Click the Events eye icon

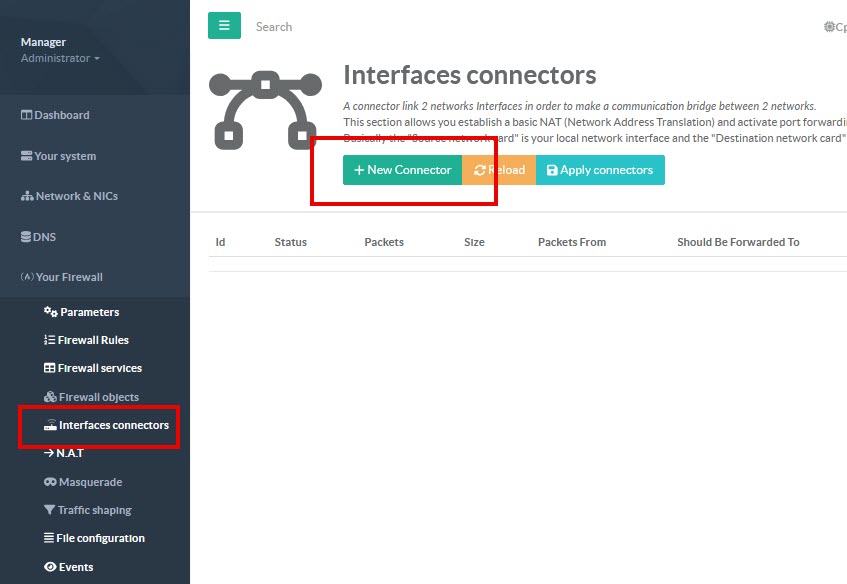50,567
